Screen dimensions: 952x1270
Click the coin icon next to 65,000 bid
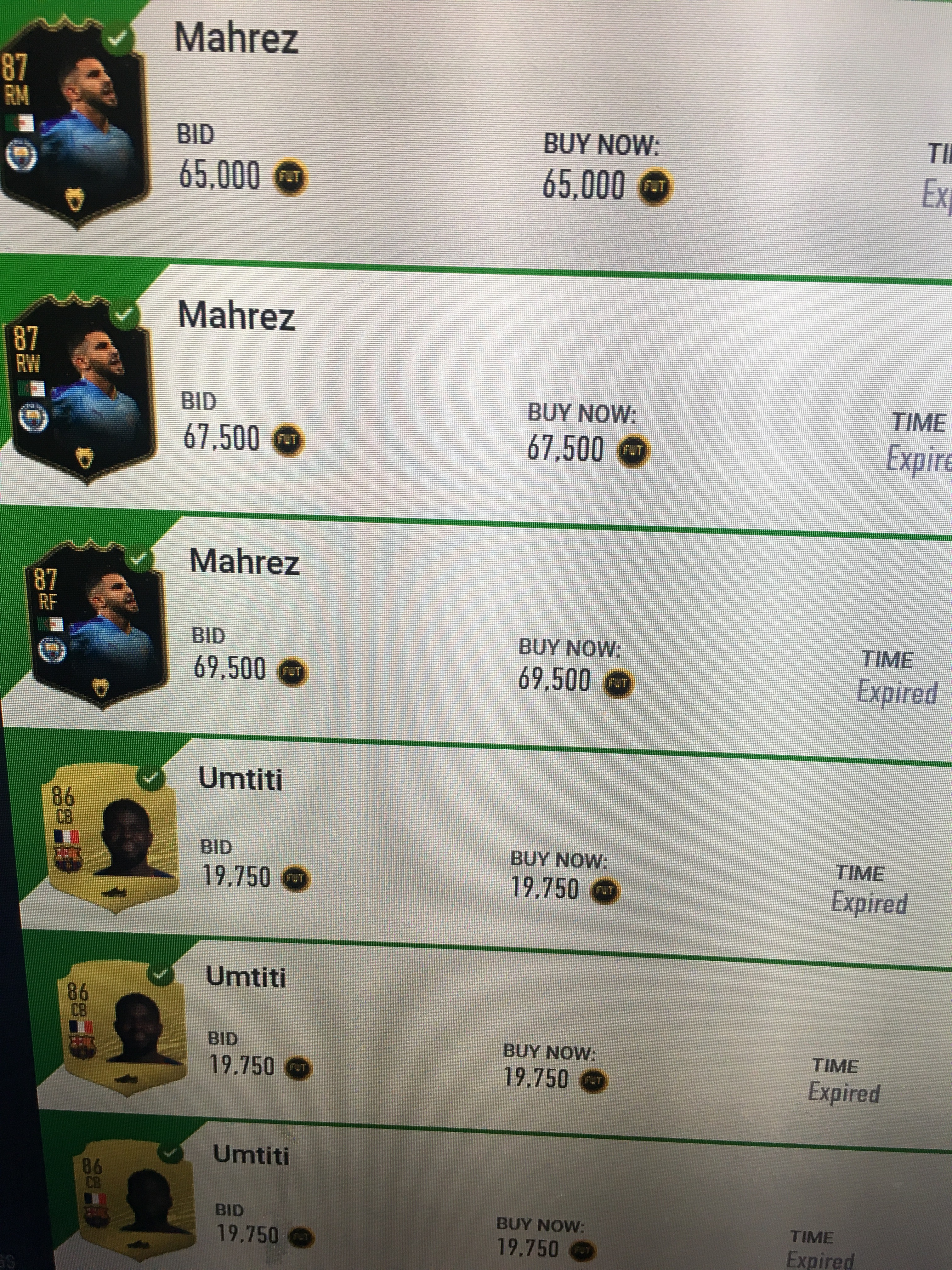coord(290,177)
